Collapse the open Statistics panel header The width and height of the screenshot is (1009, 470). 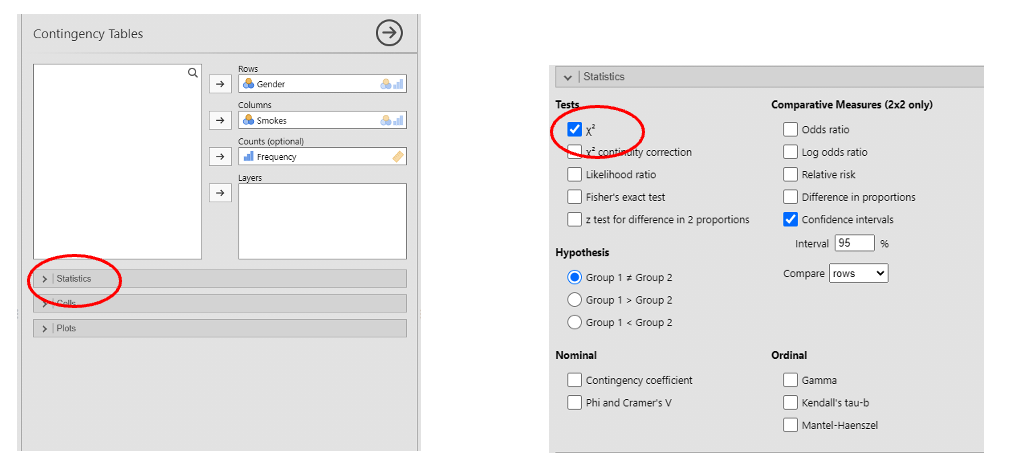pyautogui.click(x=770, y=77)
